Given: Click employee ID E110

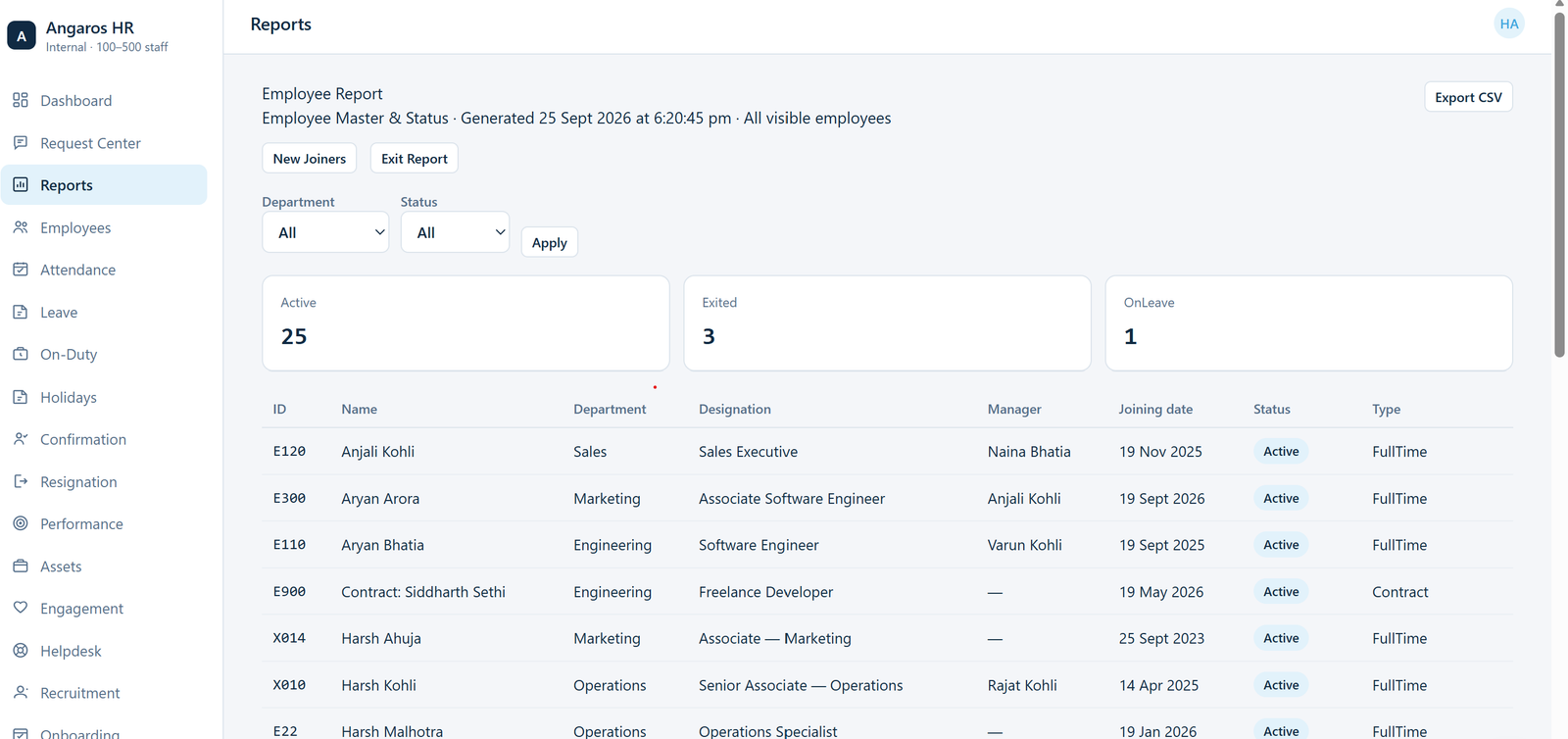Looking at the screenshot, I should pyautogui.click(x=289, y=545).
